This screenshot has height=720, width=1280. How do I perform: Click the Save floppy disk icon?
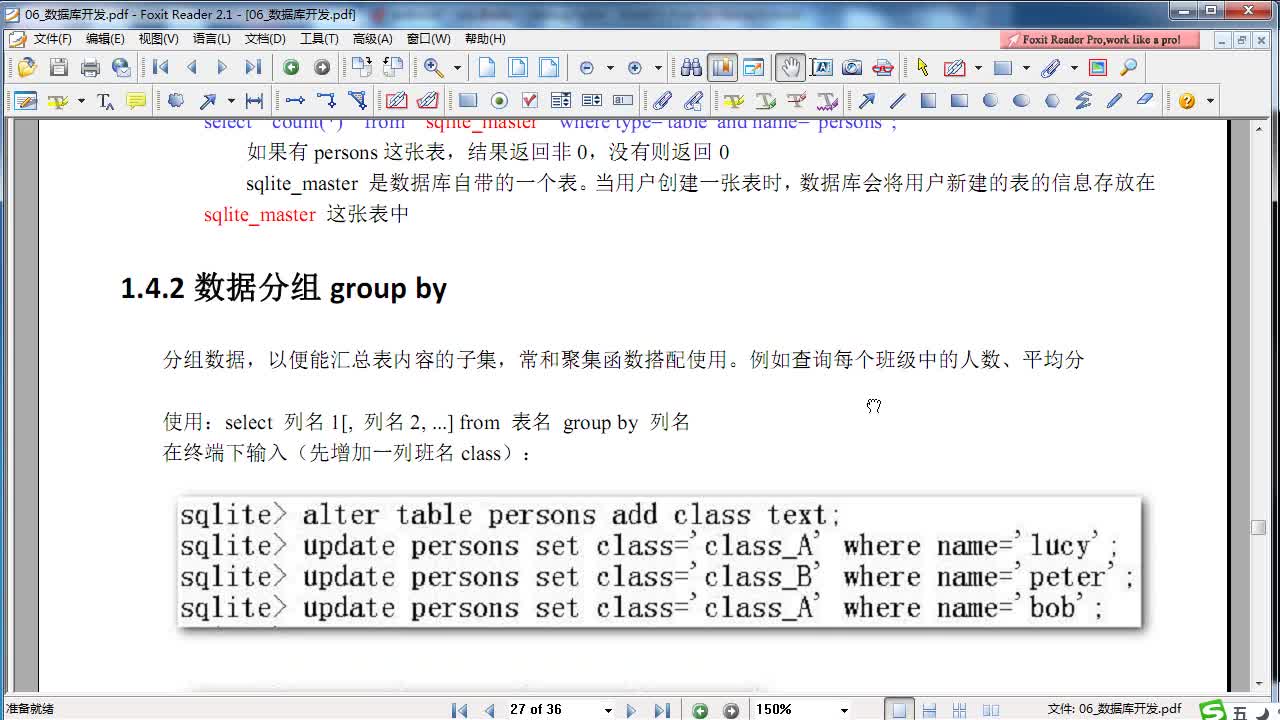tap(59, 67)
